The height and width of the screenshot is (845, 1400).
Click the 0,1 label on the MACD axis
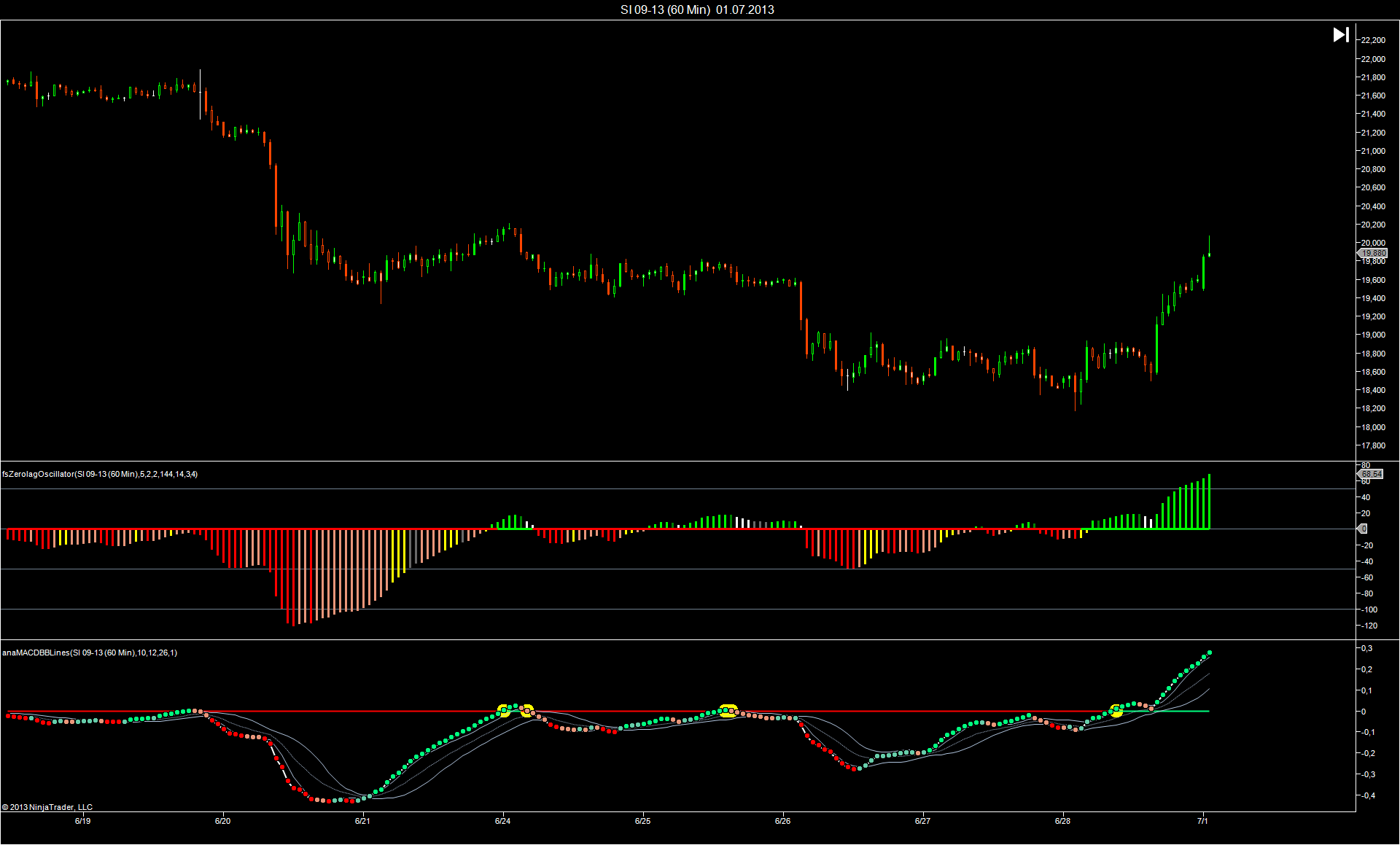point(1366,690)
